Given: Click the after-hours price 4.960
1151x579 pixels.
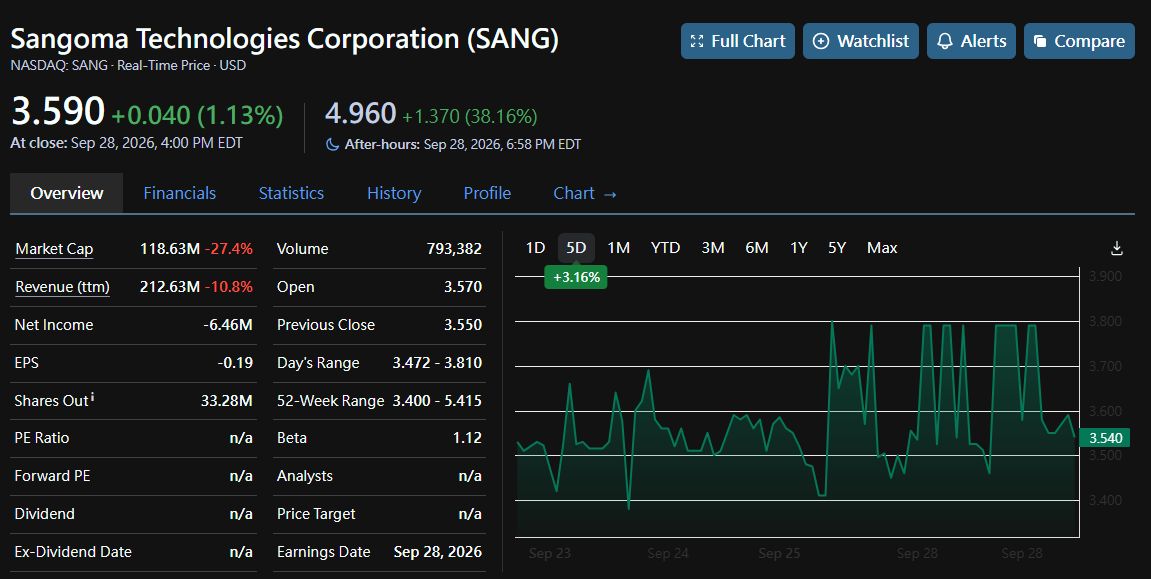Looking at the screenshot, I should pos(360,114).
